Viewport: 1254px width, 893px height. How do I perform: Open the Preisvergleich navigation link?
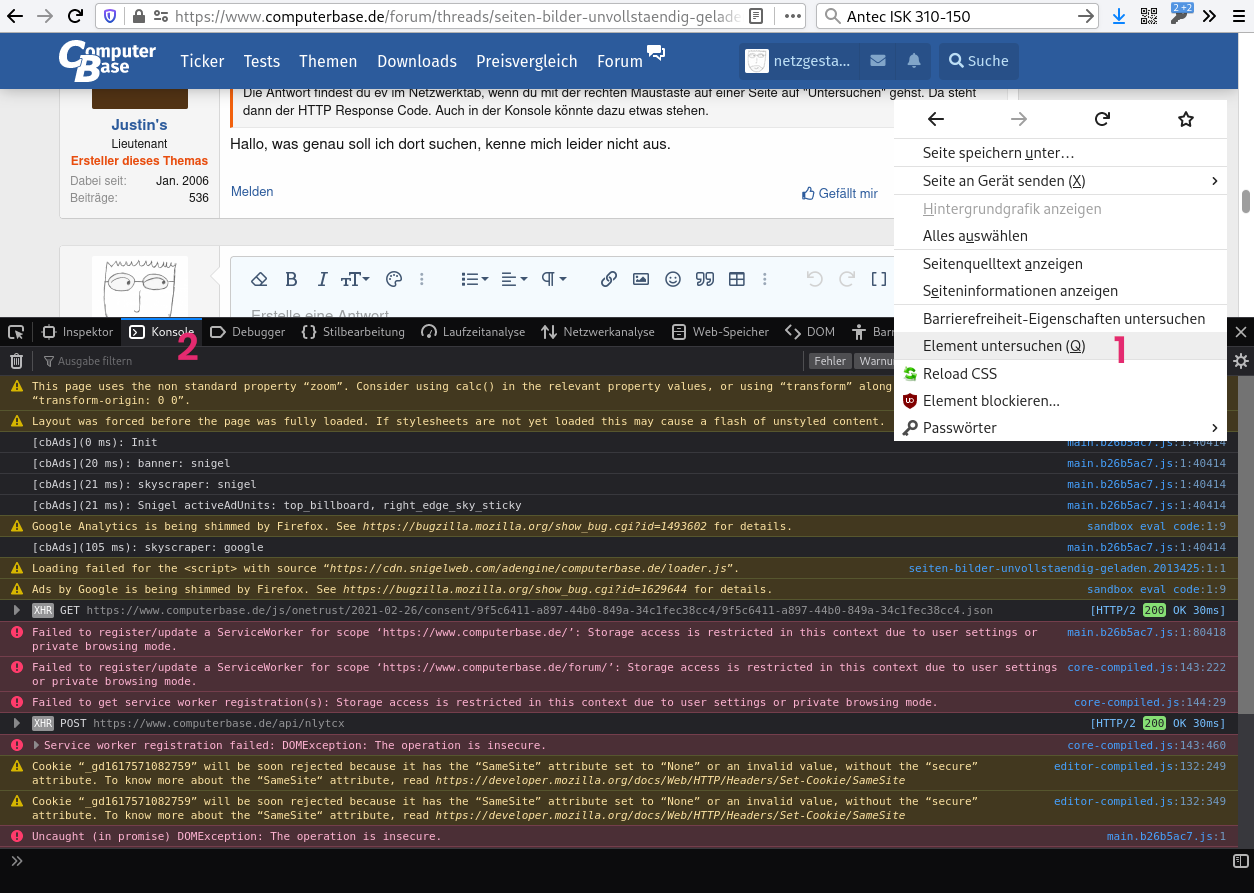[x=527, y=61]
